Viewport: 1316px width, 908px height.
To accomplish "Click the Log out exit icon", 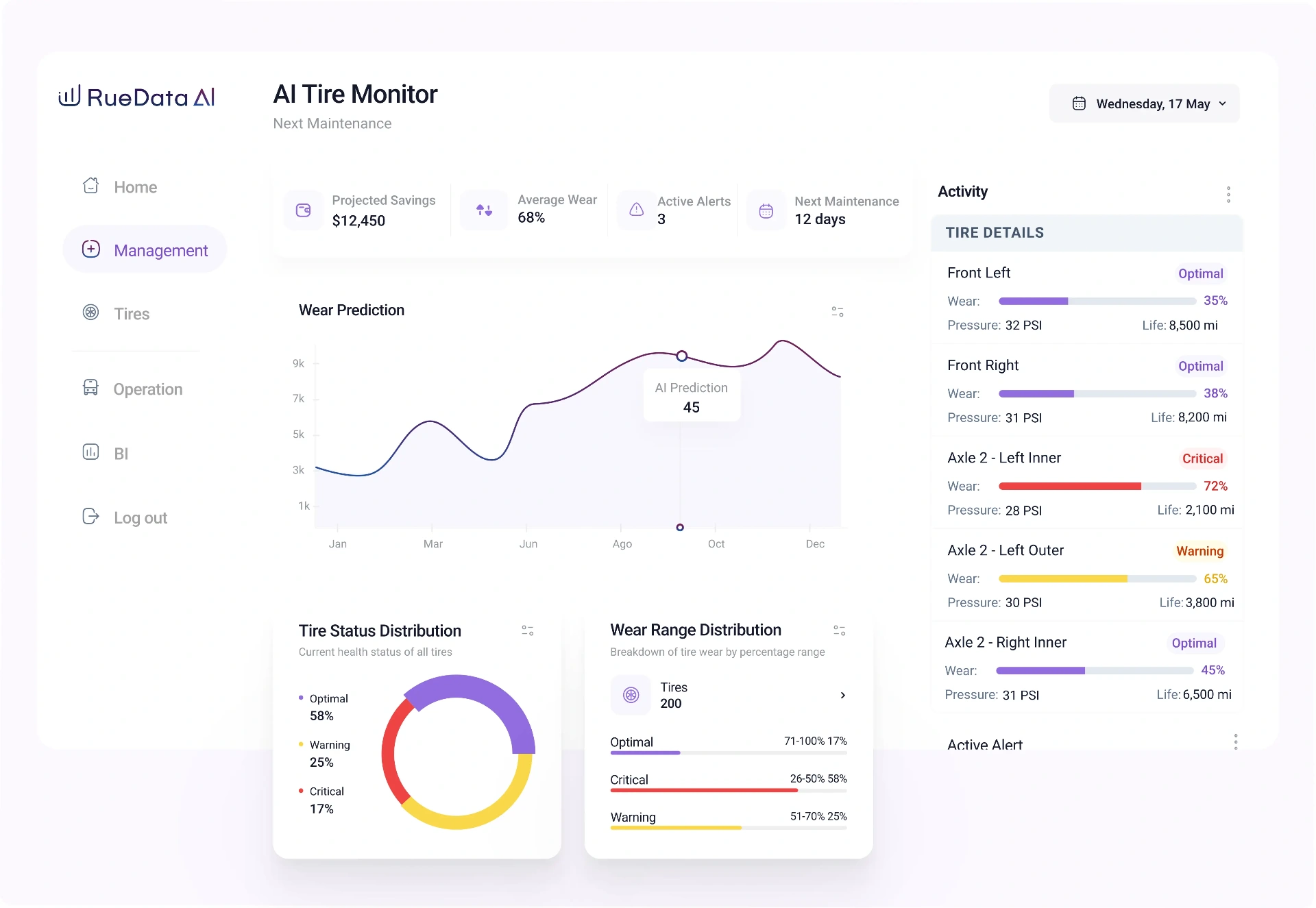I will pos(90,516).
